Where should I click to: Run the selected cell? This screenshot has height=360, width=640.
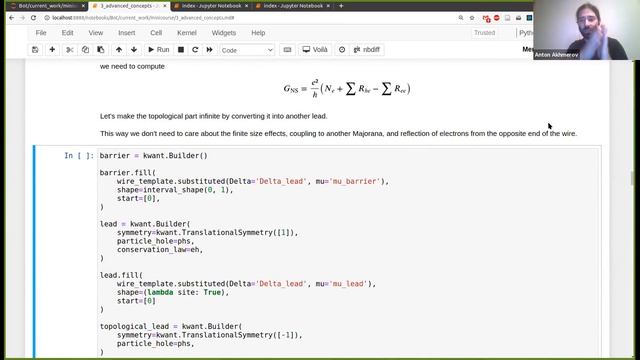click(x=158, y=50)
